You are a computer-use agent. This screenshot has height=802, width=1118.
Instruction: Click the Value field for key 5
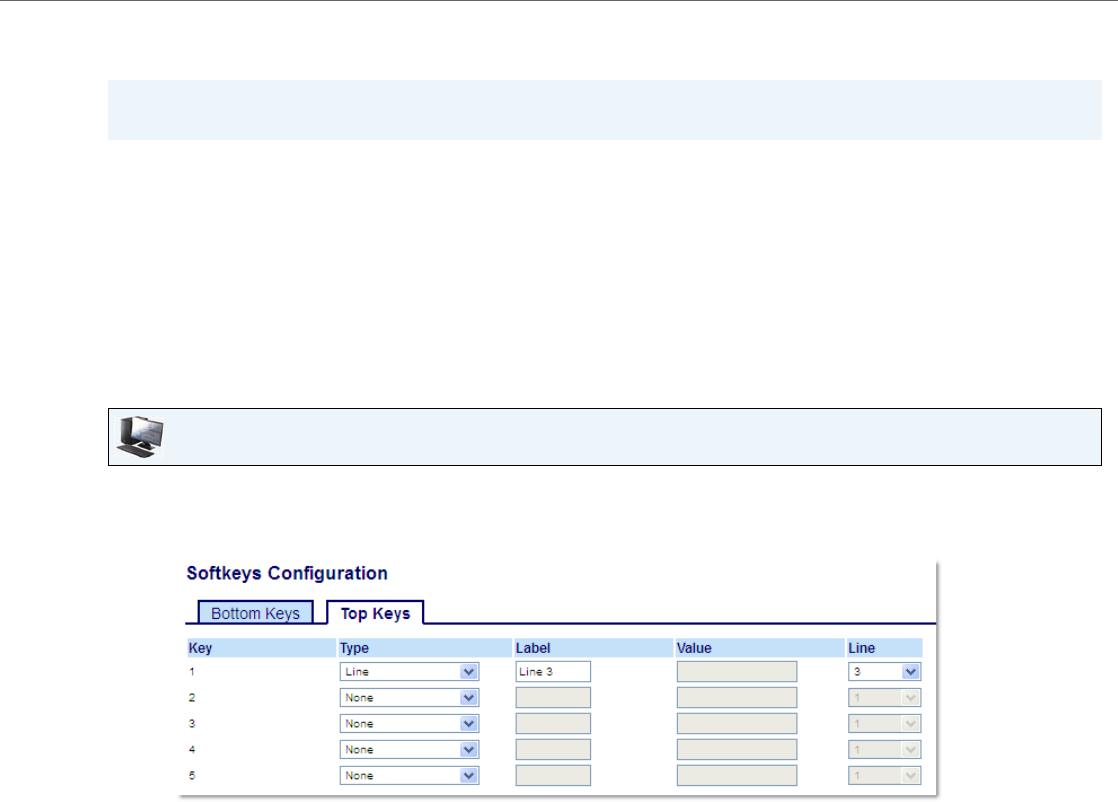coord(737,776)
